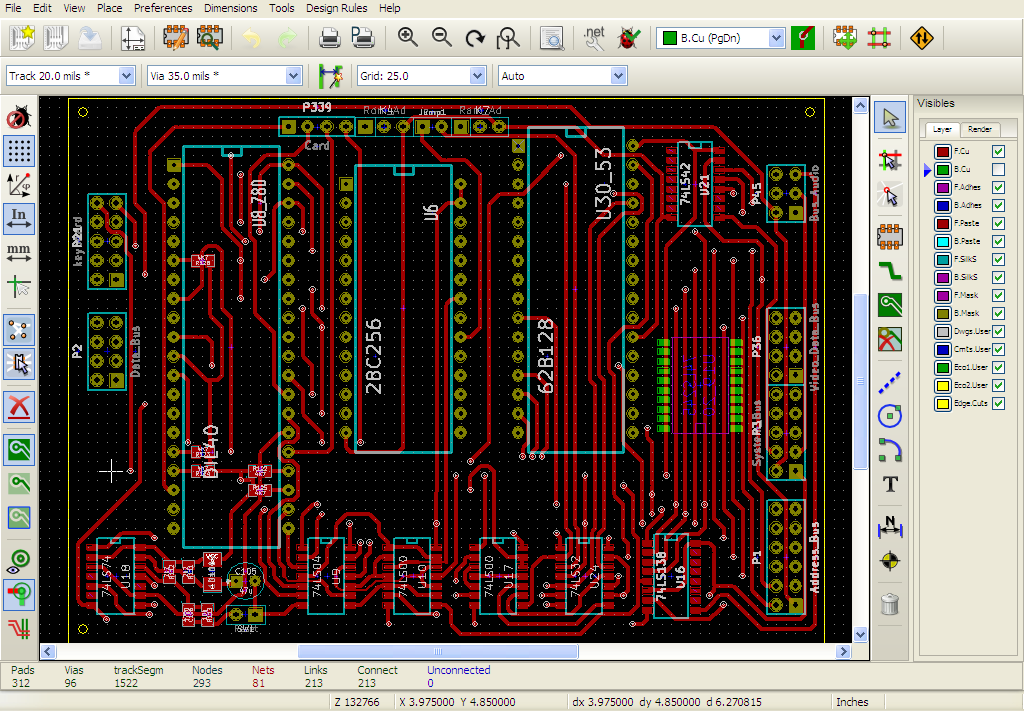
Task: Toggle units to millimeters
Action: tap(19, 252)
